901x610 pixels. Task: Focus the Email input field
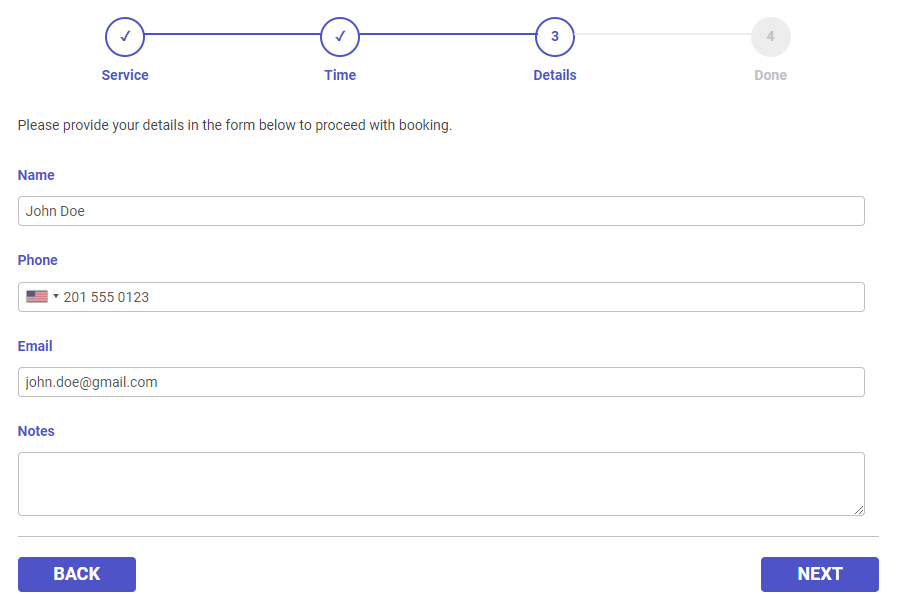pos(441,382)
